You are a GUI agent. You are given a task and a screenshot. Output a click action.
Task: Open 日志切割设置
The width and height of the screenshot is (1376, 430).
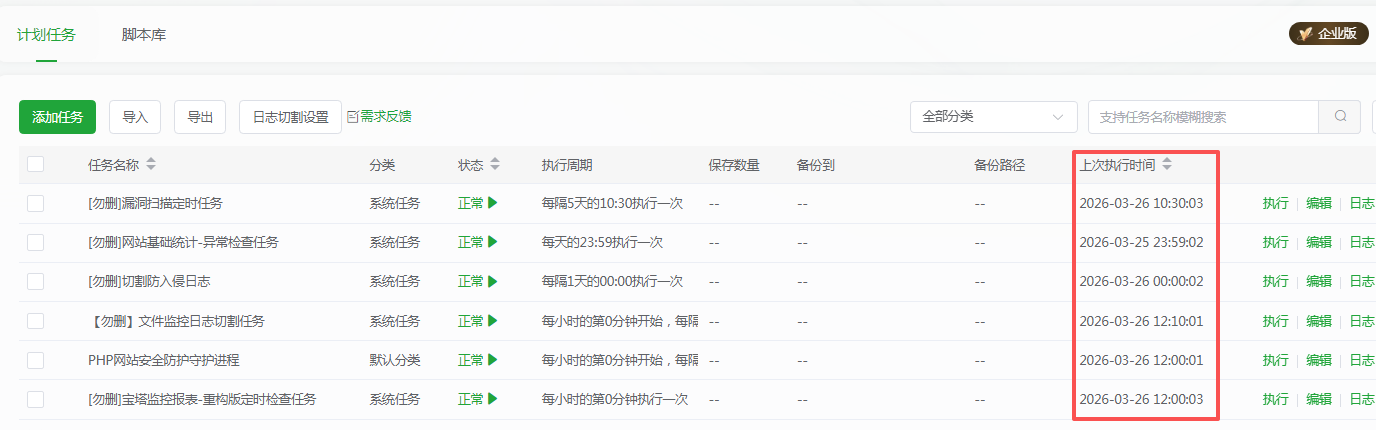[290, 117]
